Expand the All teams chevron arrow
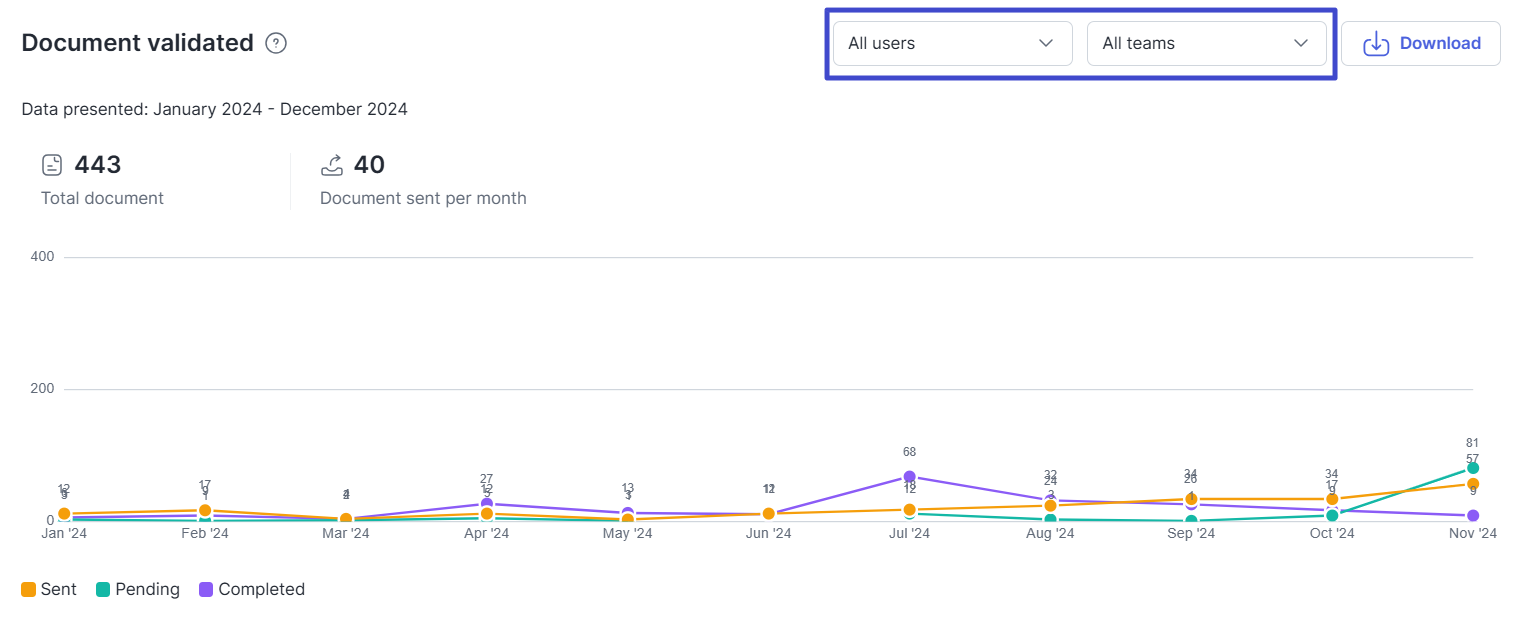Viewport: 1520px width, 620px height. pos(1300,43)
